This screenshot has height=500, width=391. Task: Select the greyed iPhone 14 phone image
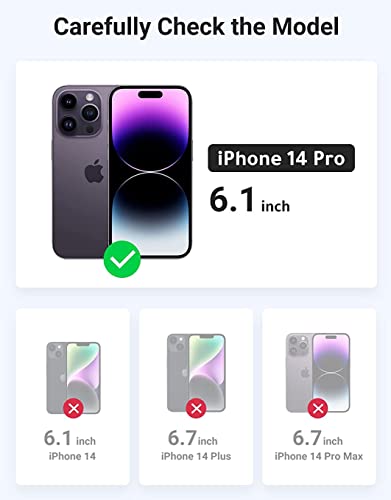[x=73, y=378]
